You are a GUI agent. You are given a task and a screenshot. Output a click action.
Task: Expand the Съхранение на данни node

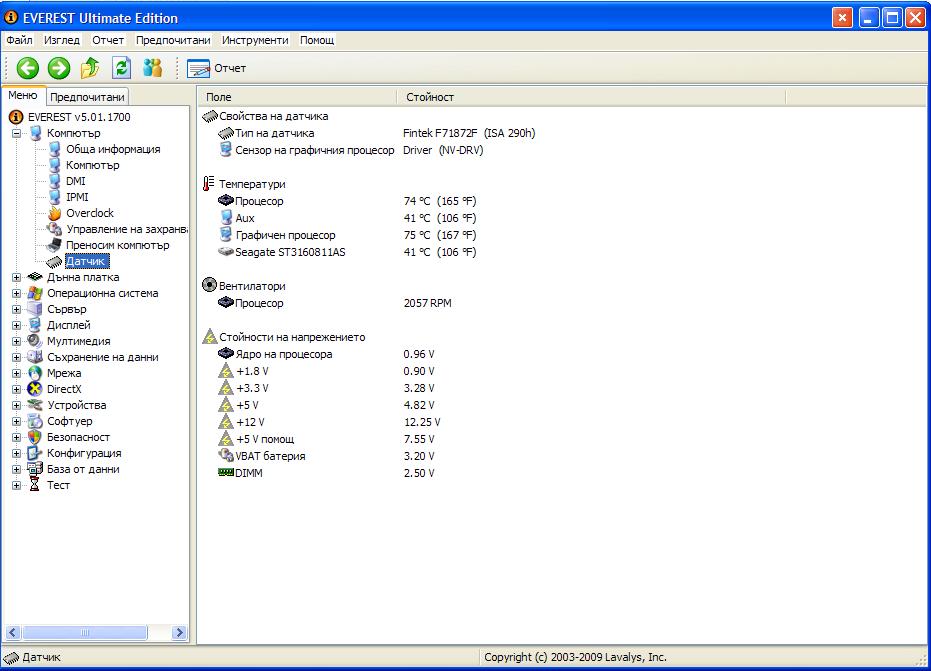pos(17,357)
